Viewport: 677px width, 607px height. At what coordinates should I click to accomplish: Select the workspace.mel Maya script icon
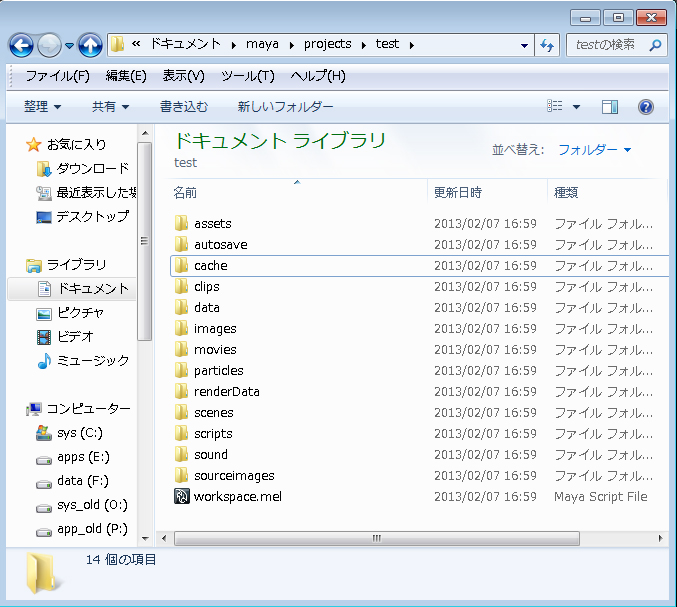point(181,496)
